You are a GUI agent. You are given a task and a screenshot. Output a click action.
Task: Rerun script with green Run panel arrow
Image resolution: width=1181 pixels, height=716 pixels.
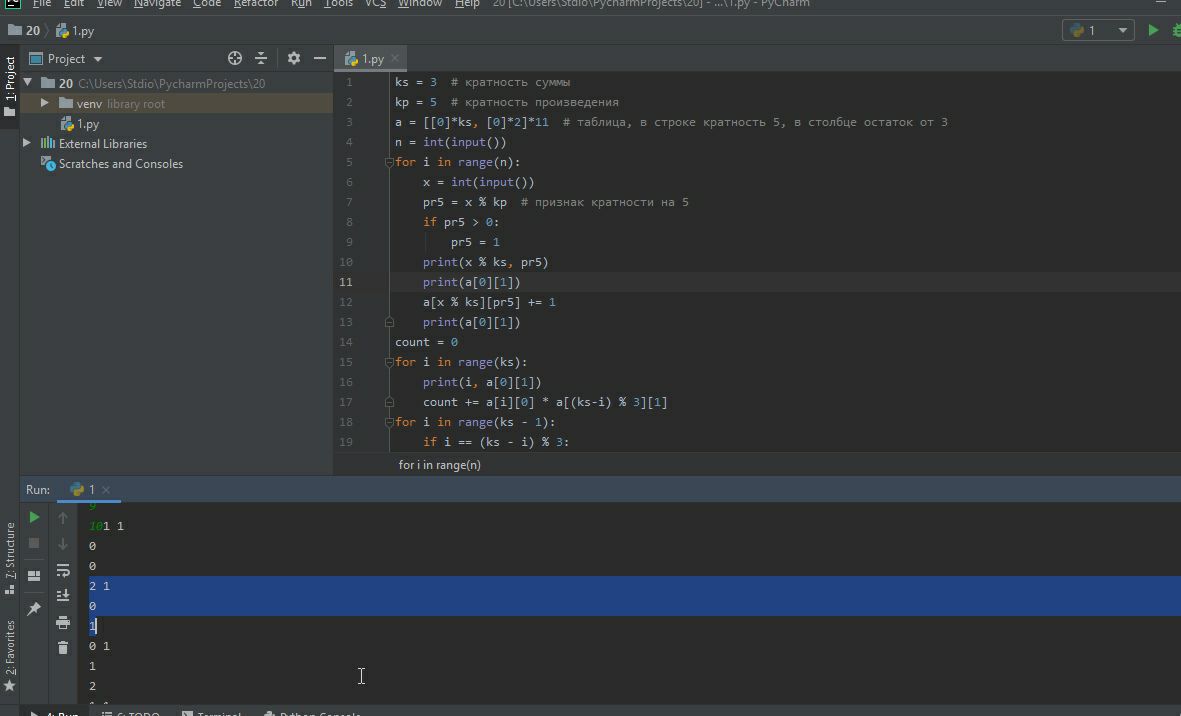34,517
